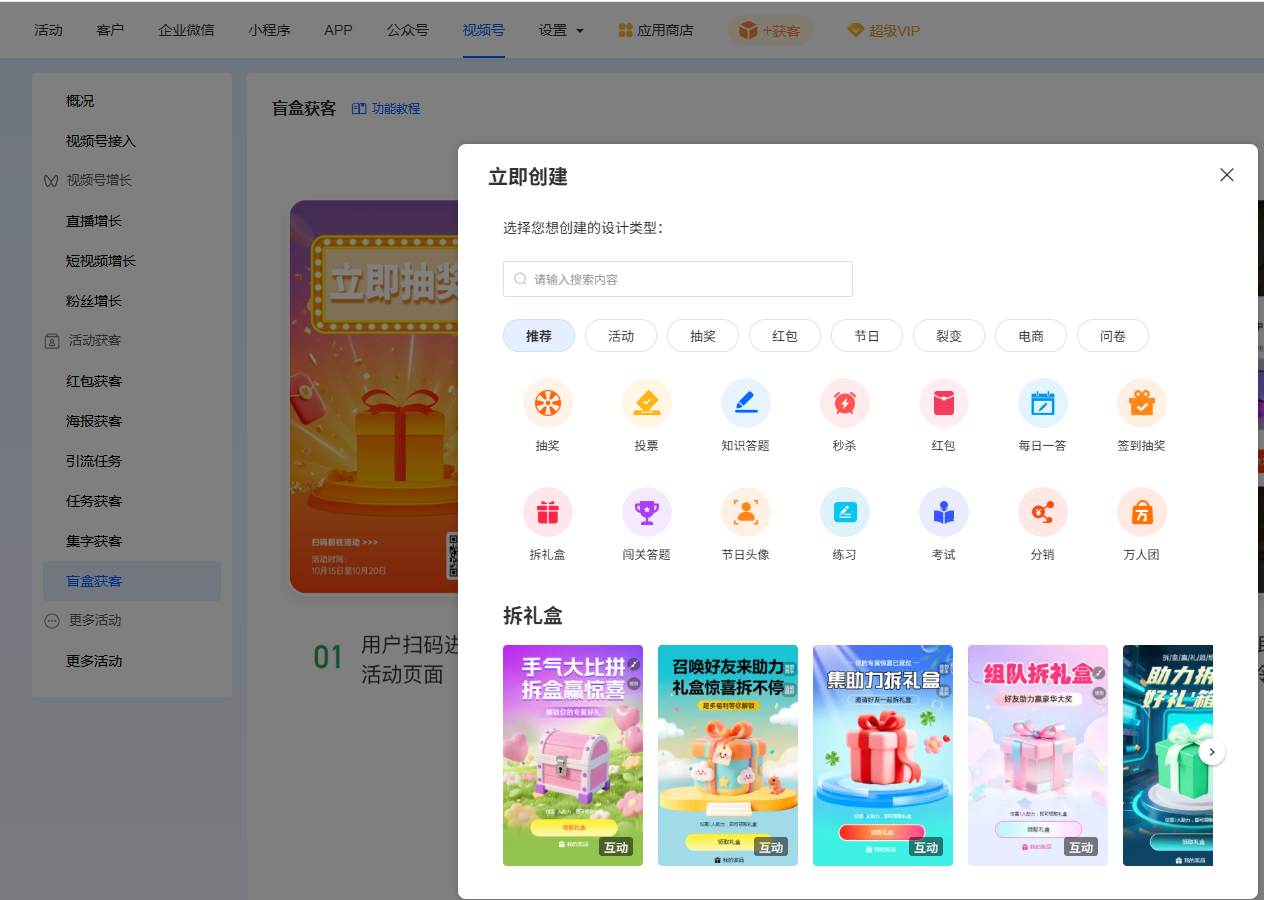
Task: Click the 红包 red envelope icon
Action: coord(943,404)
